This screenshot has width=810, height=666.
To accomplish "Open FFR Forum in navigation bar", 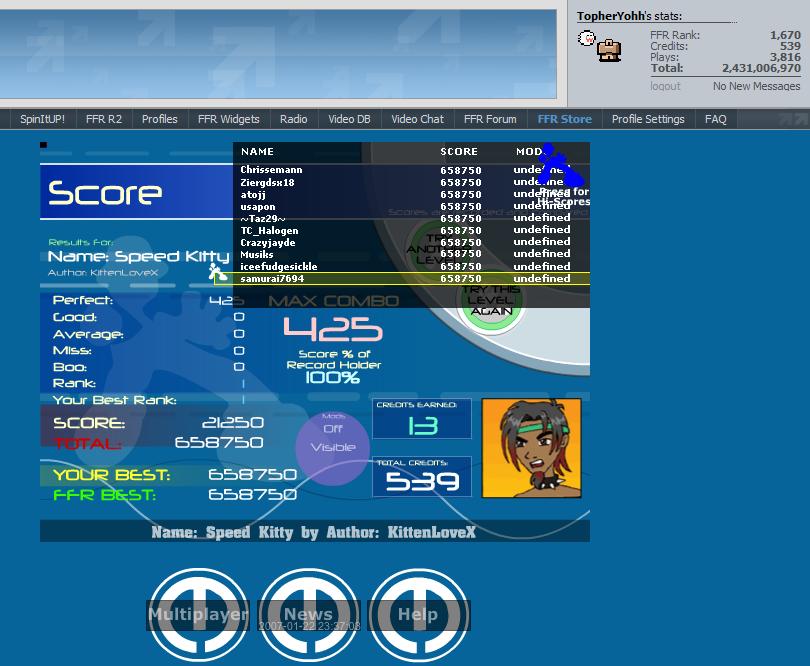I will (490, 119).
